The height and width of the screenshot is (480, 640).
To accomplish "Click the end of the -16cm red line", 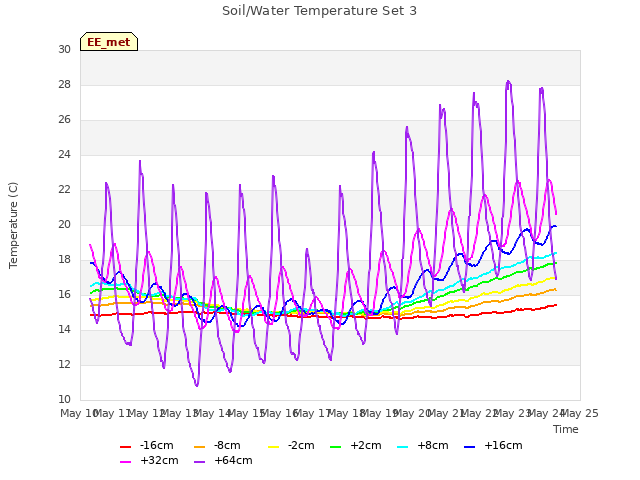I will (x=556, y=305).
